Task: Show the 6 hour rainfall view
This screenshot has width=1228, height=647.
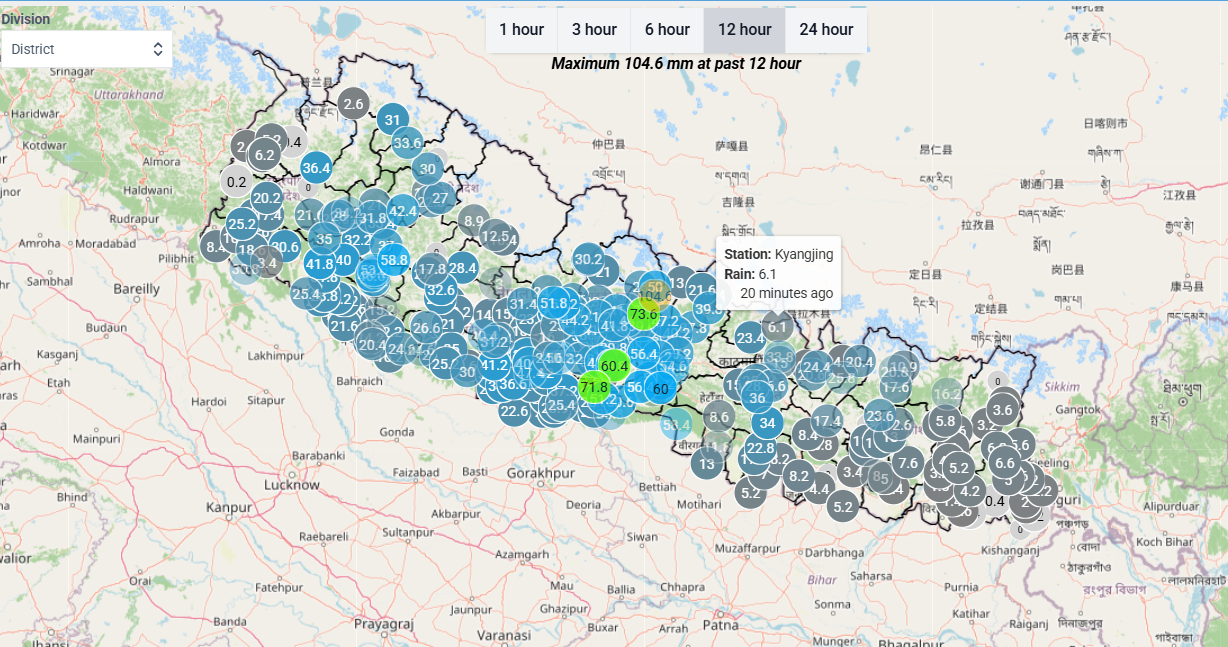Action: [667, 29]
